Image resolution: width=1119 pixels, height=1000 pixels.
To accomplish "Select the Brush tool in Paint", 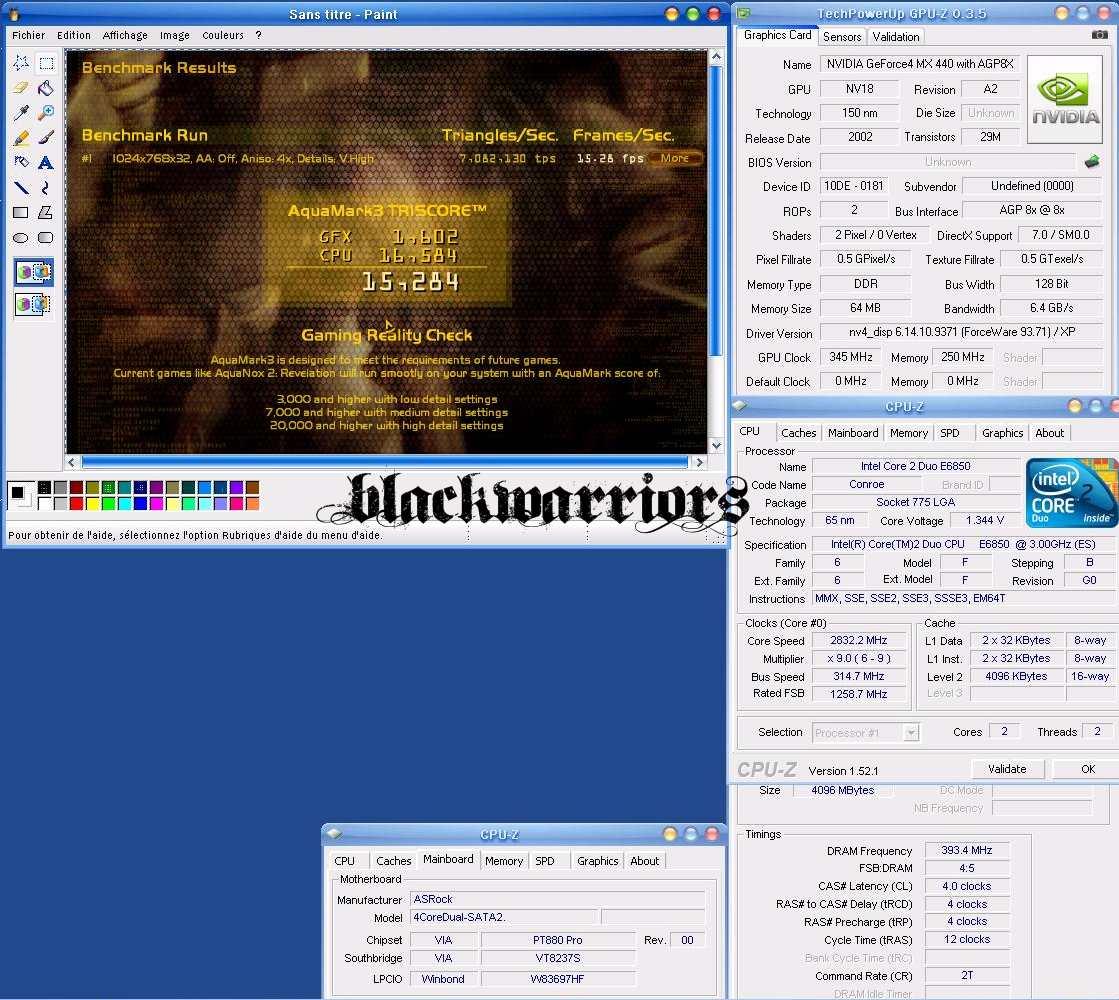I will click(x=46, y=137).
